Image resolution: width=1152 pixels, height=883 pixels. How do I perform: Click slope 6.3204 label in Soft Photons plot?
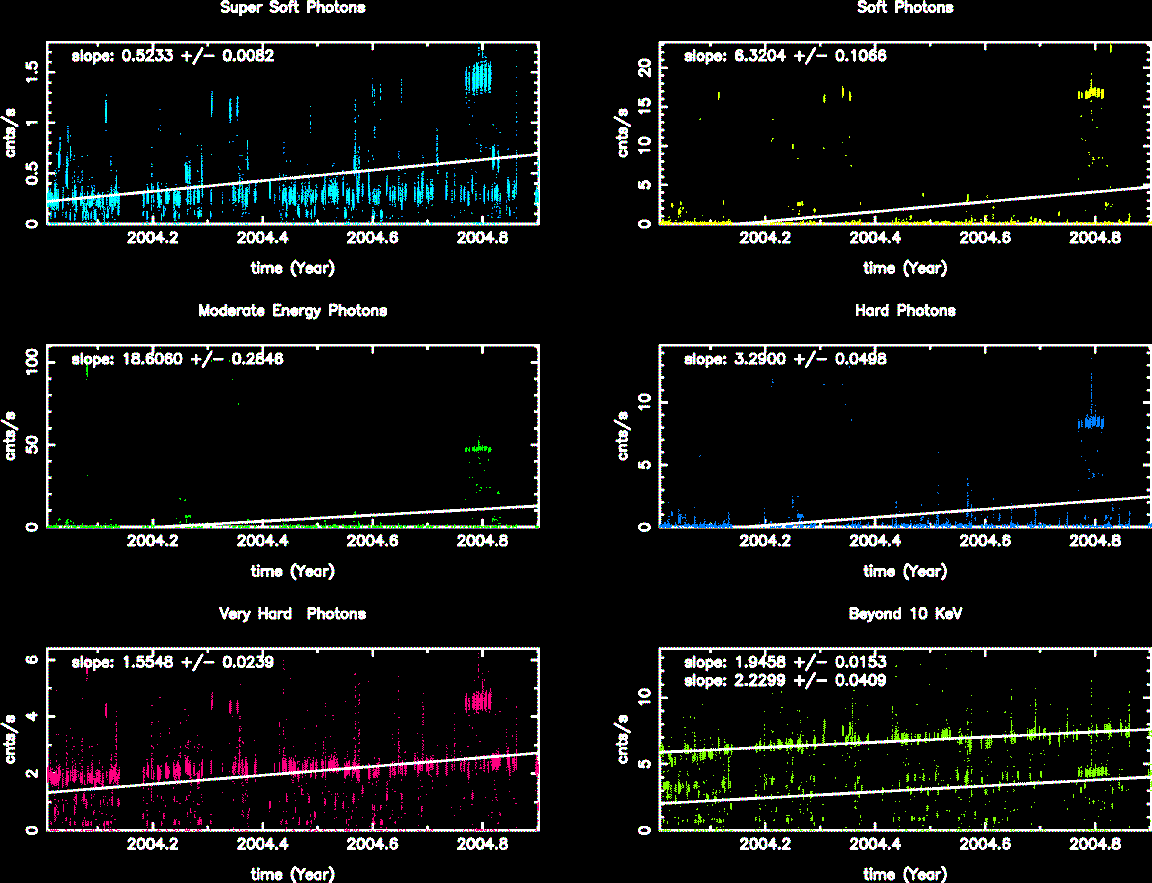click(785, 57)
